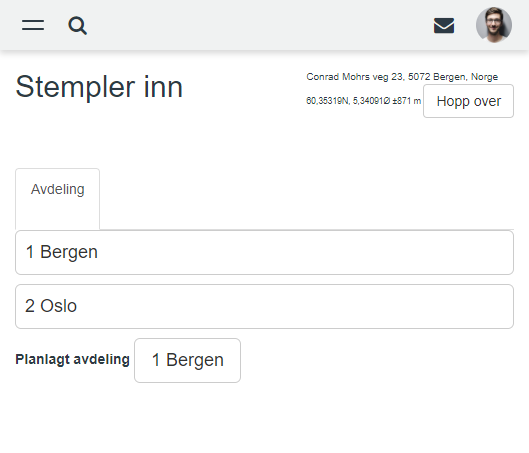This screenshot has height=453, width=529.
Task: Open messages via the envelope icon
Action: [x=444, y=26]
